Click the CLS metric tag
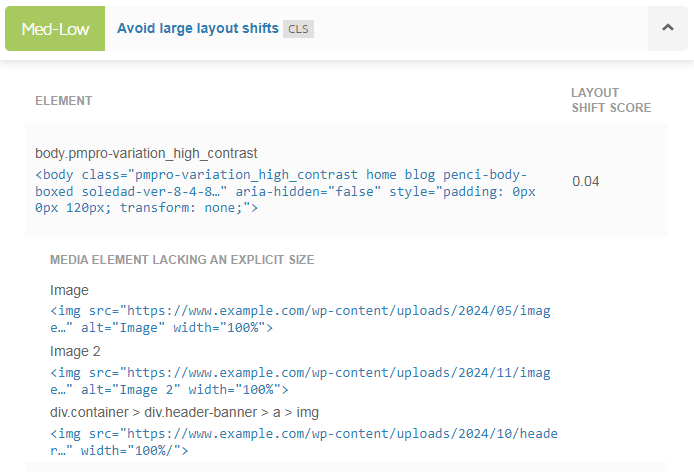 [x=298, y=29]
